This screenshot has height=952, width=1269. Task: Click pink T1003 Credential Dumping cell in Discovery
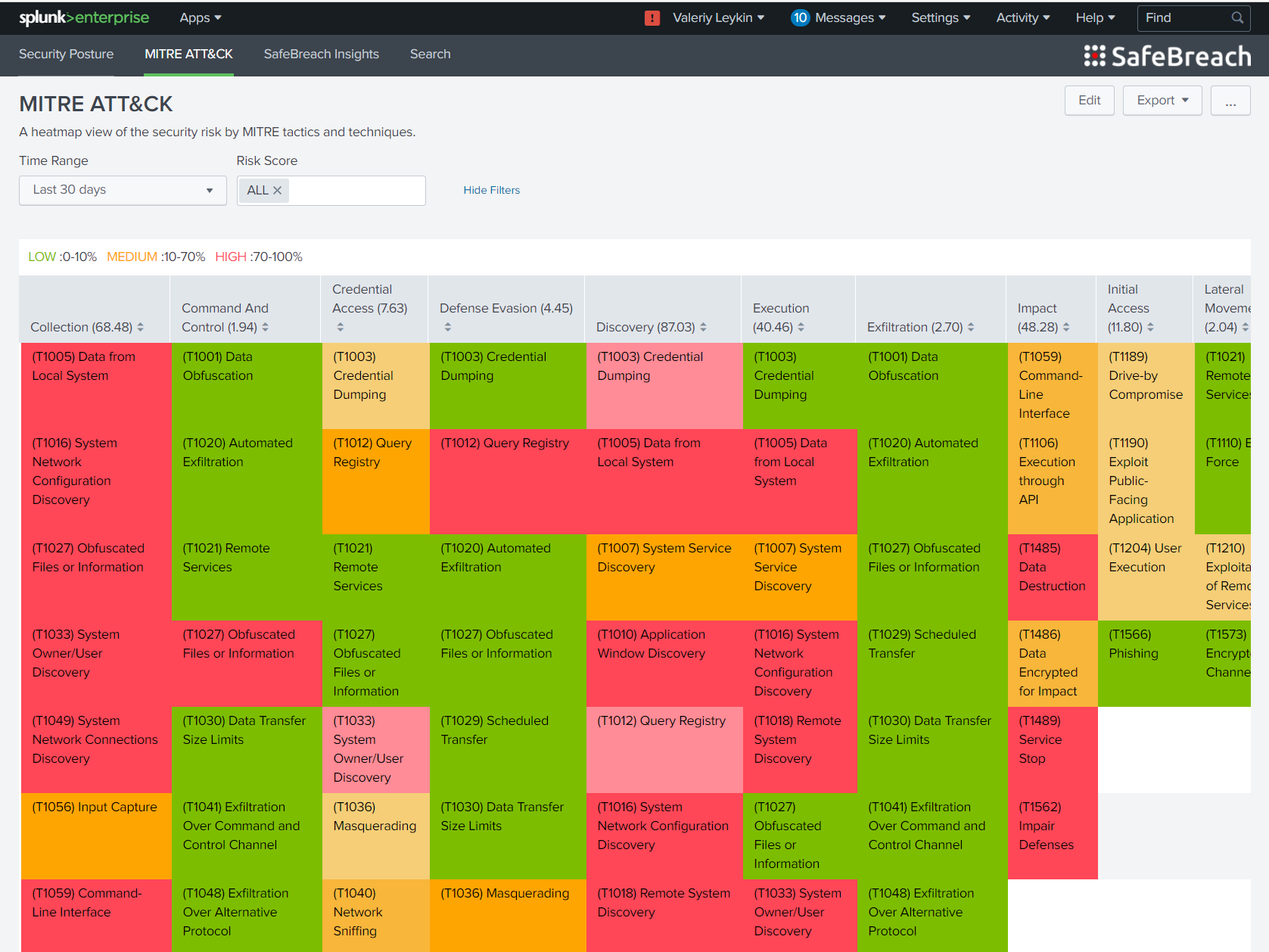coord(664,386)
